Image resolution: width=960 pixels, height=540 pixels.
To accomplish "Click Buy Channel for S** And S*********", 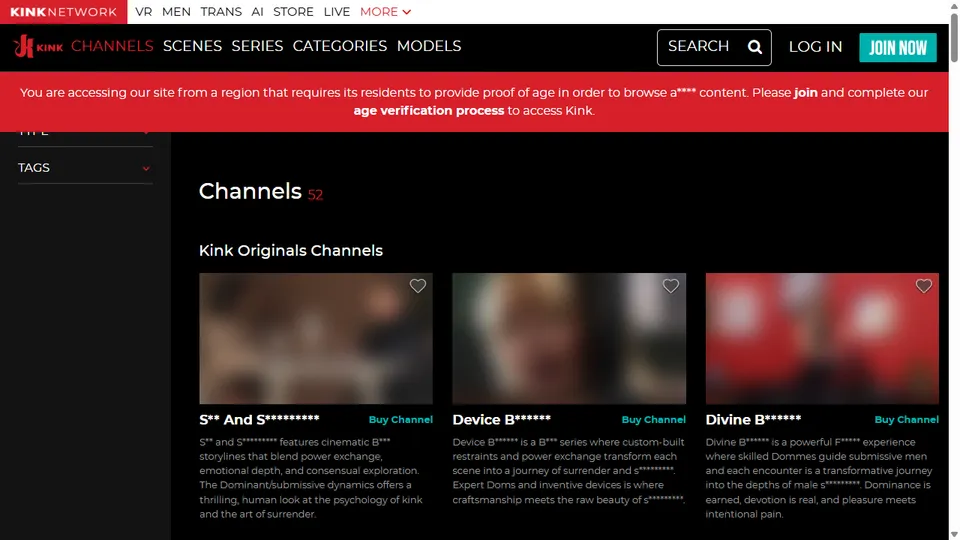I will (x=400, y=419).
